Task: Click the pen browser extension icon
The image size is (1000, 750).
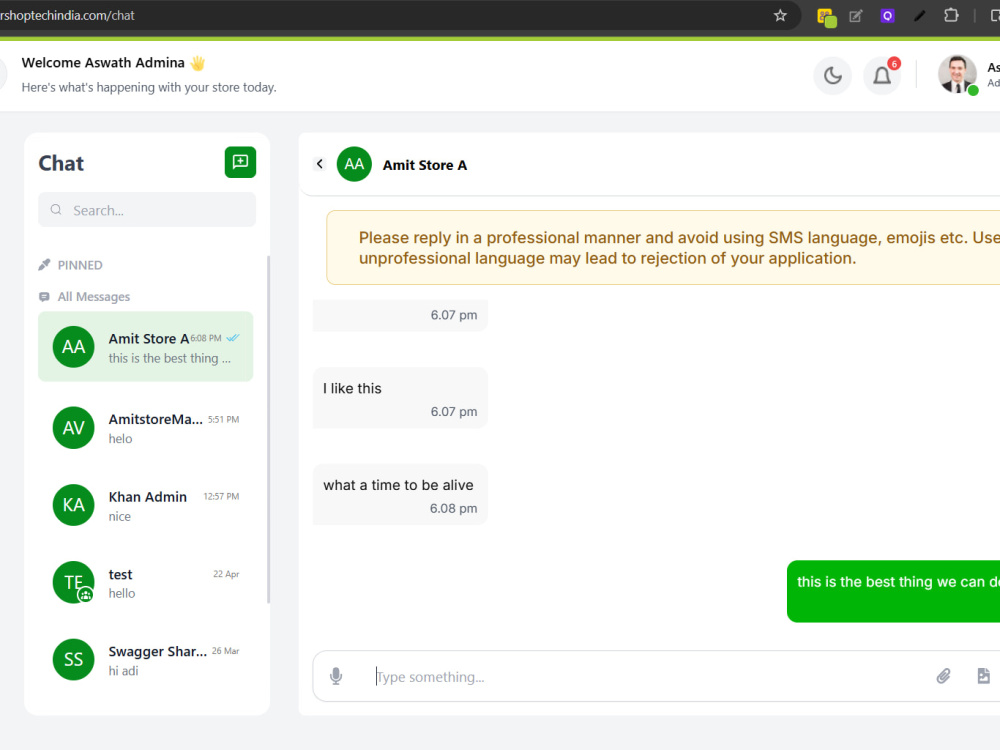Action: tap(919, 16)
